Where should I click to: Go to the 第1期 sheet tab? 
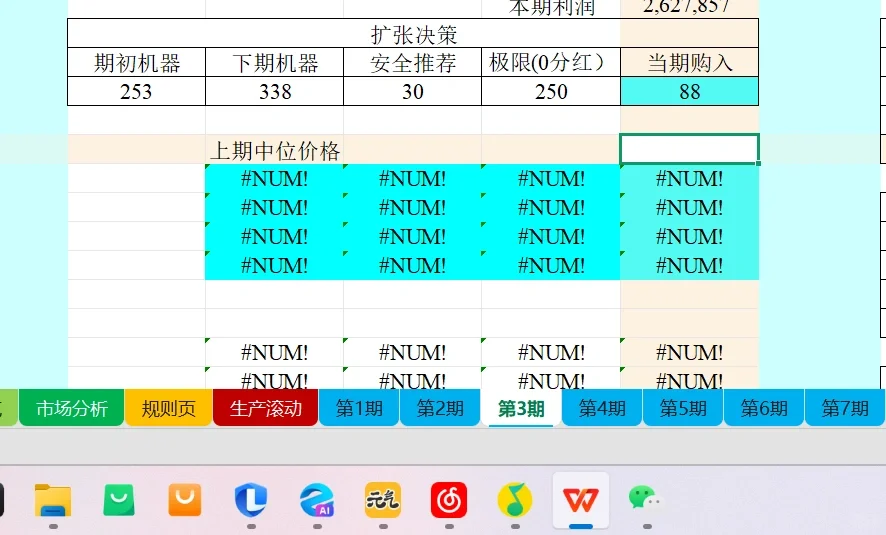click(x=359, y=407)
